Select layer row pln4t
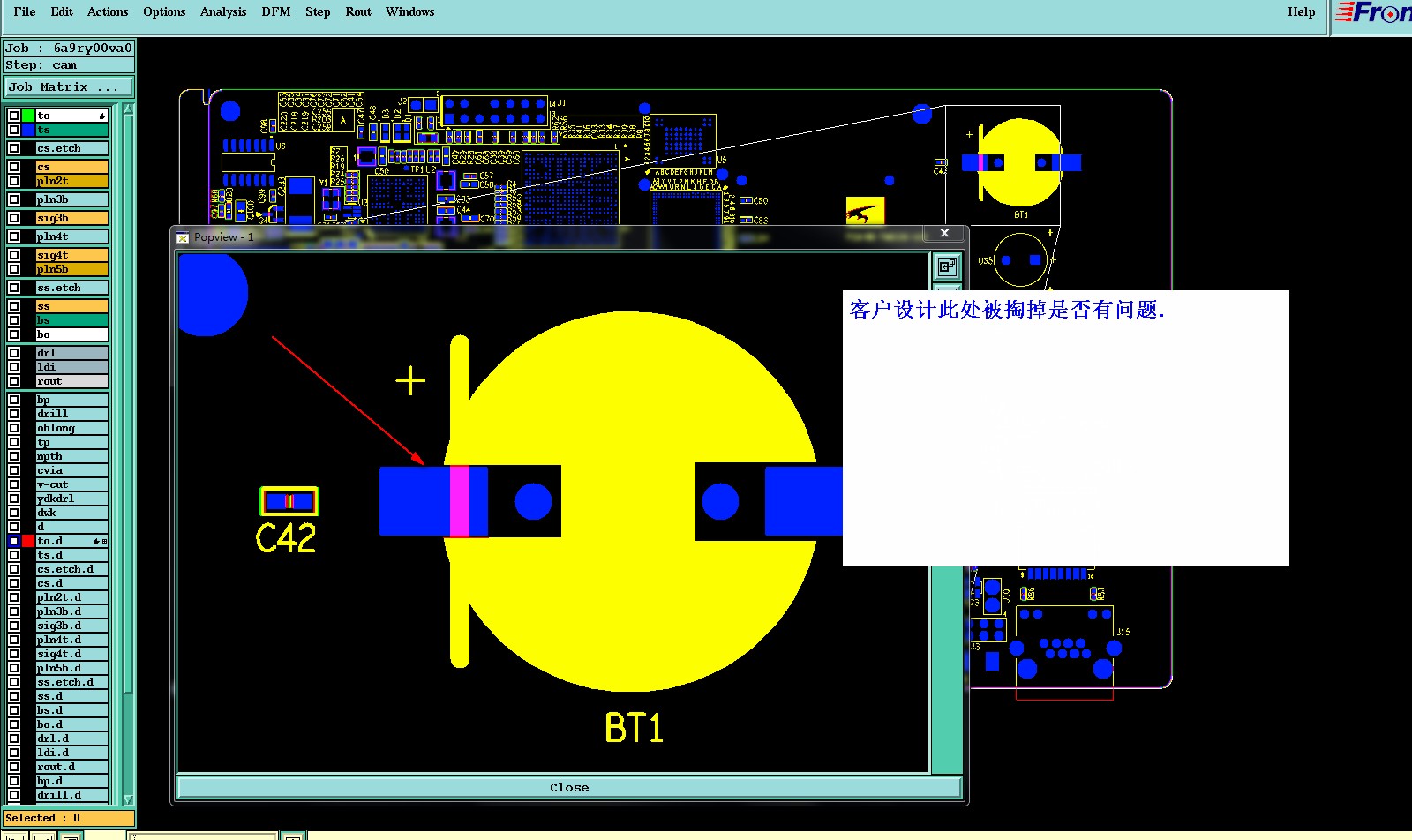 point(71,236)
